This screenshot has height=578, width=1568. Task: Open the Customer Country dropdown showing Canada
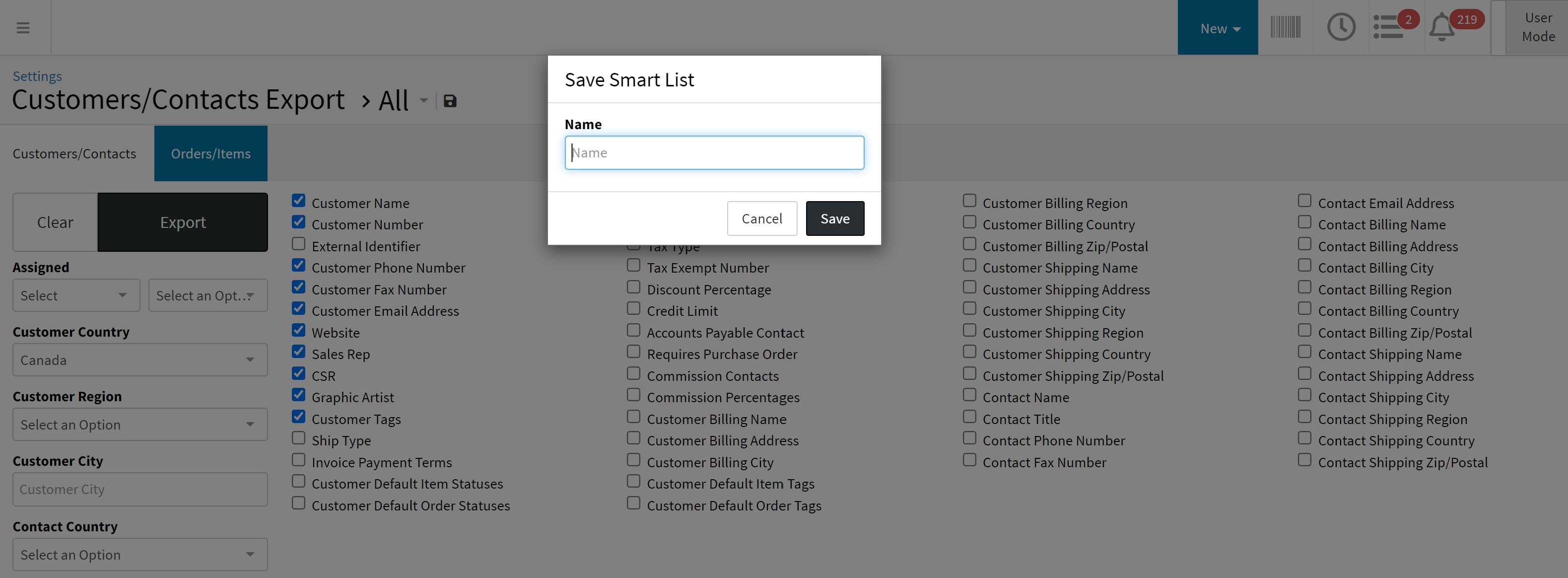coord(140,360)
